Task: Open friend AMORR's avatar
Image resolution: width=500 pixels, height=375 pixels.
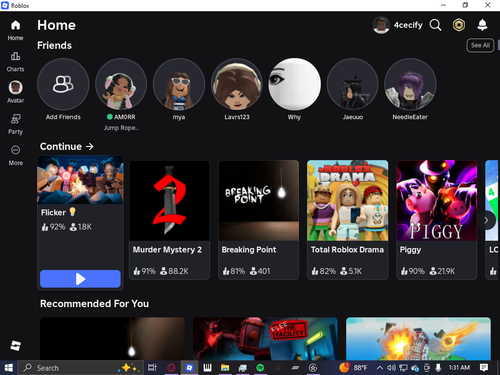Action: coord(121,84)
